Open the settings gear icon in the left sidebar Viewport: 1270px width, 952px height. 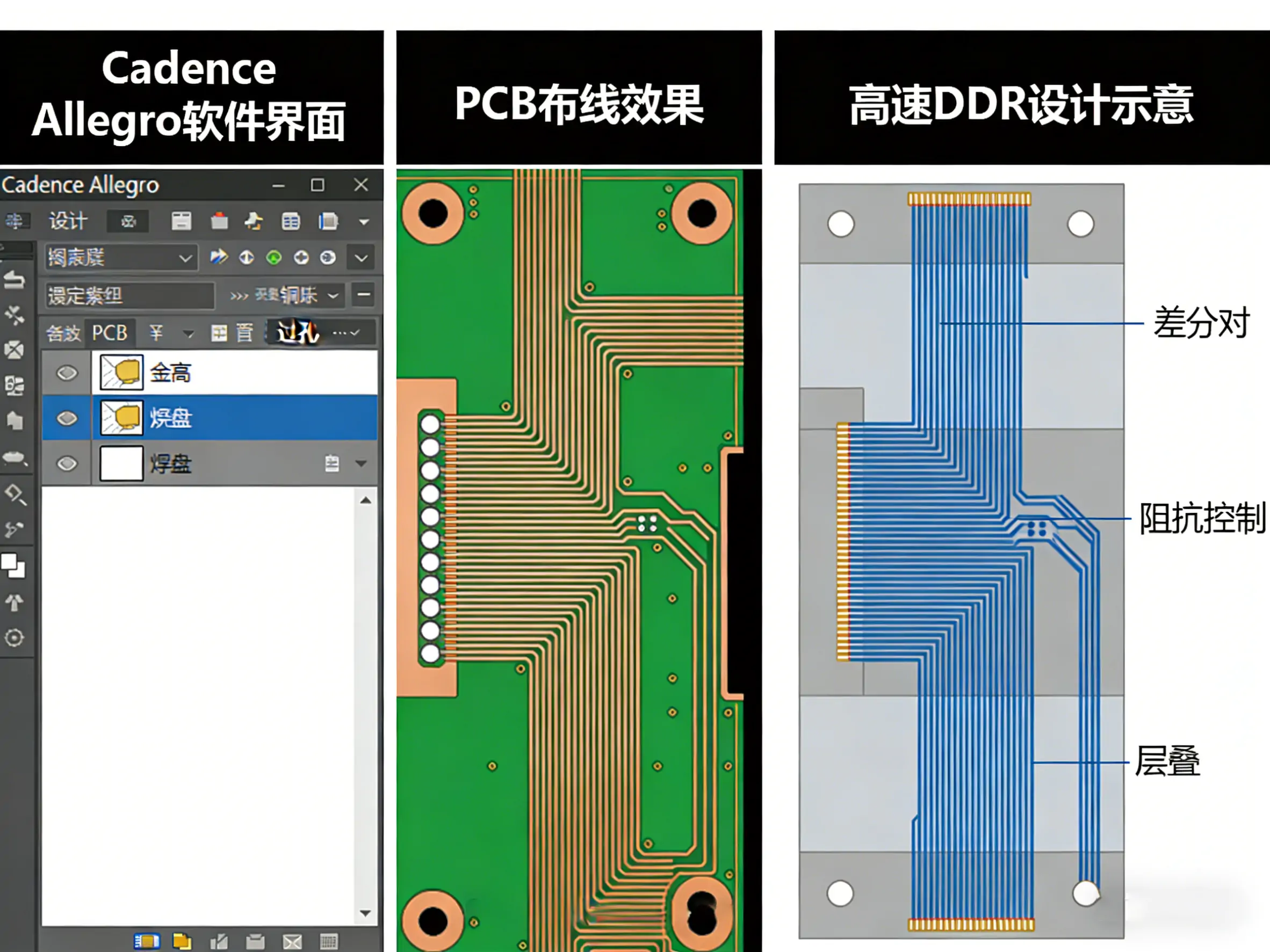16,638
